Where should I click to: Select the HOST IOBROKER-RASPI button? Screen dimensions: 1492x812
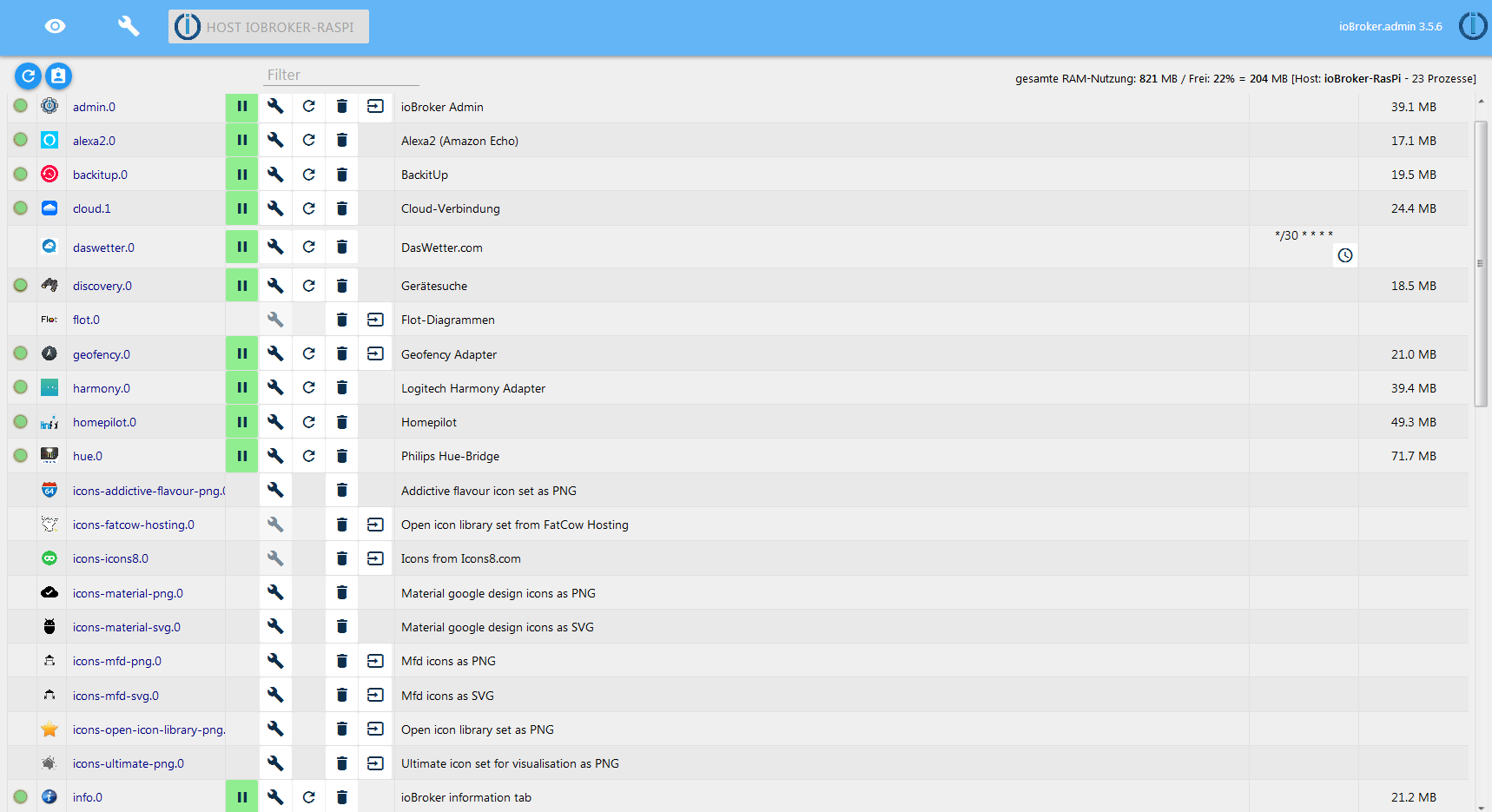pos(268,27)
